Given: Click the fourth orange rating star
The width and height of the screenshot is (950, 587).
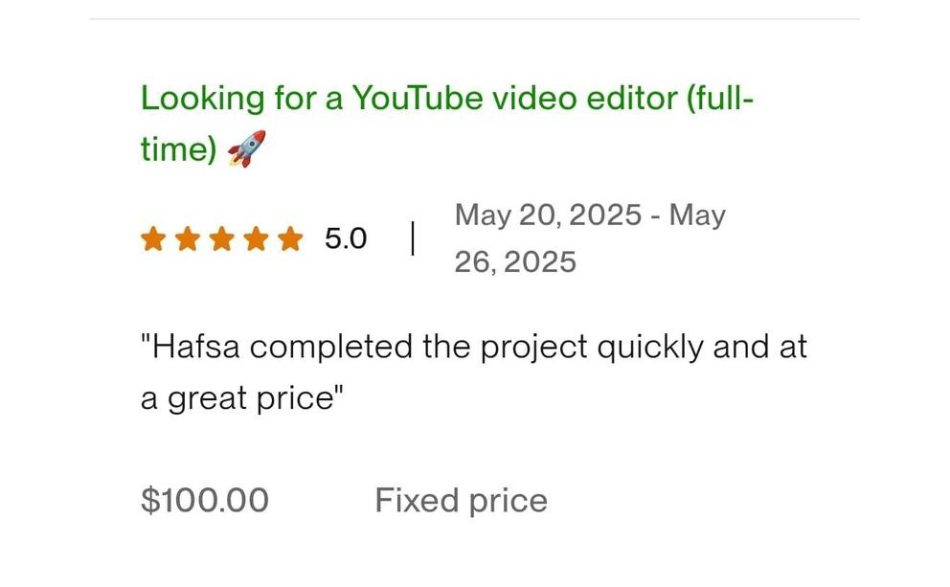Looking at the screenshot, I should coord(256,239).
